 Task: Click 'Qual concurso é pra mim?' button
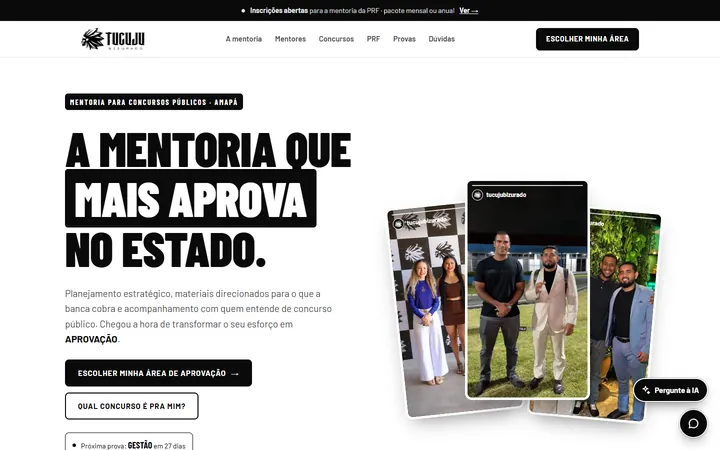[x=132, y=406]
